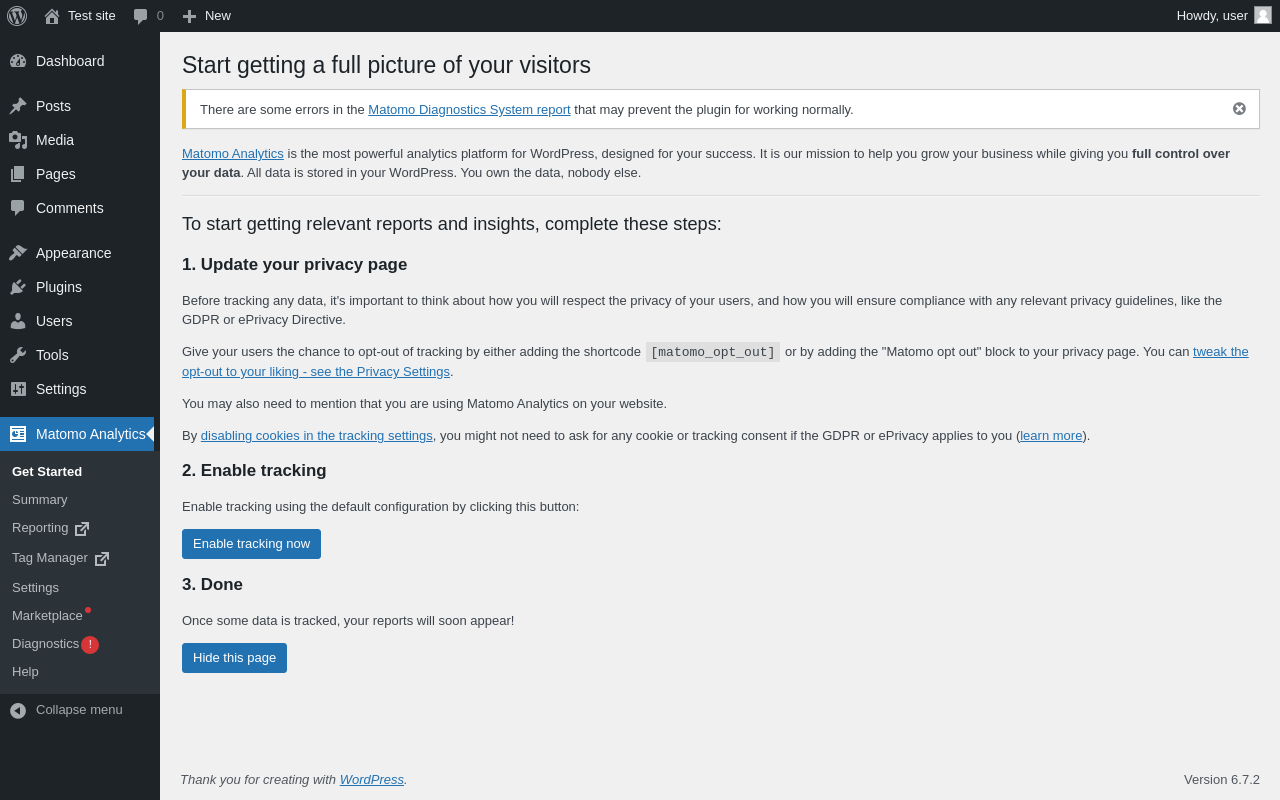Dismiss the diagnostics error notice
Image resolution: width=1280 pixels, height=800 pixels.
[x=1239, y=109]
